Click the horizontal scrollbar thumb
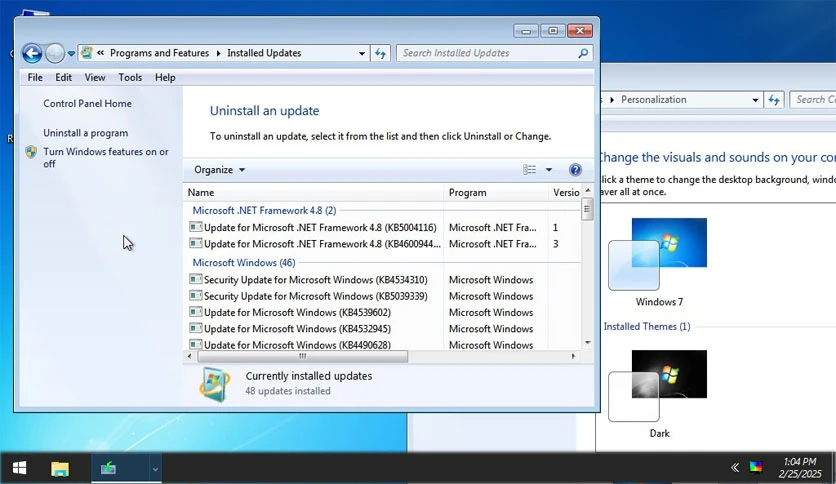Screen dimensions: 836x484 pos(302,356)
